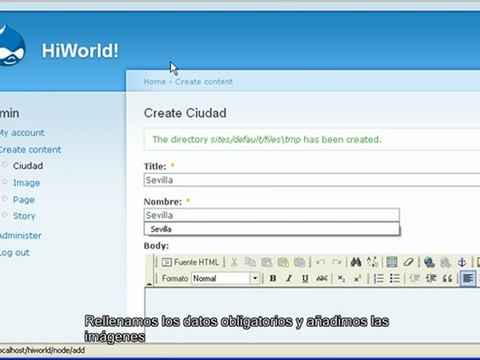Viewport: 480px width, 360px height.
Task: Click the Fuente HTML source button
Action: coord(190,262)
